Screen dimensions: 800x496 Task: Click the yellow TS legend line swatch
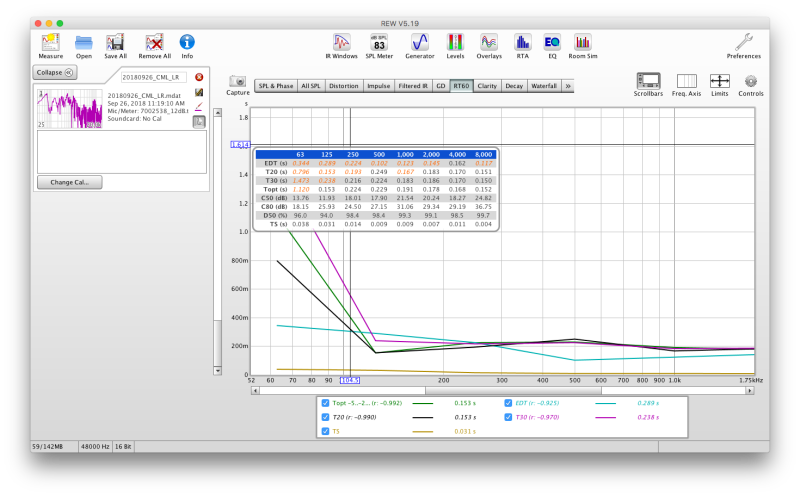(422, 432)
